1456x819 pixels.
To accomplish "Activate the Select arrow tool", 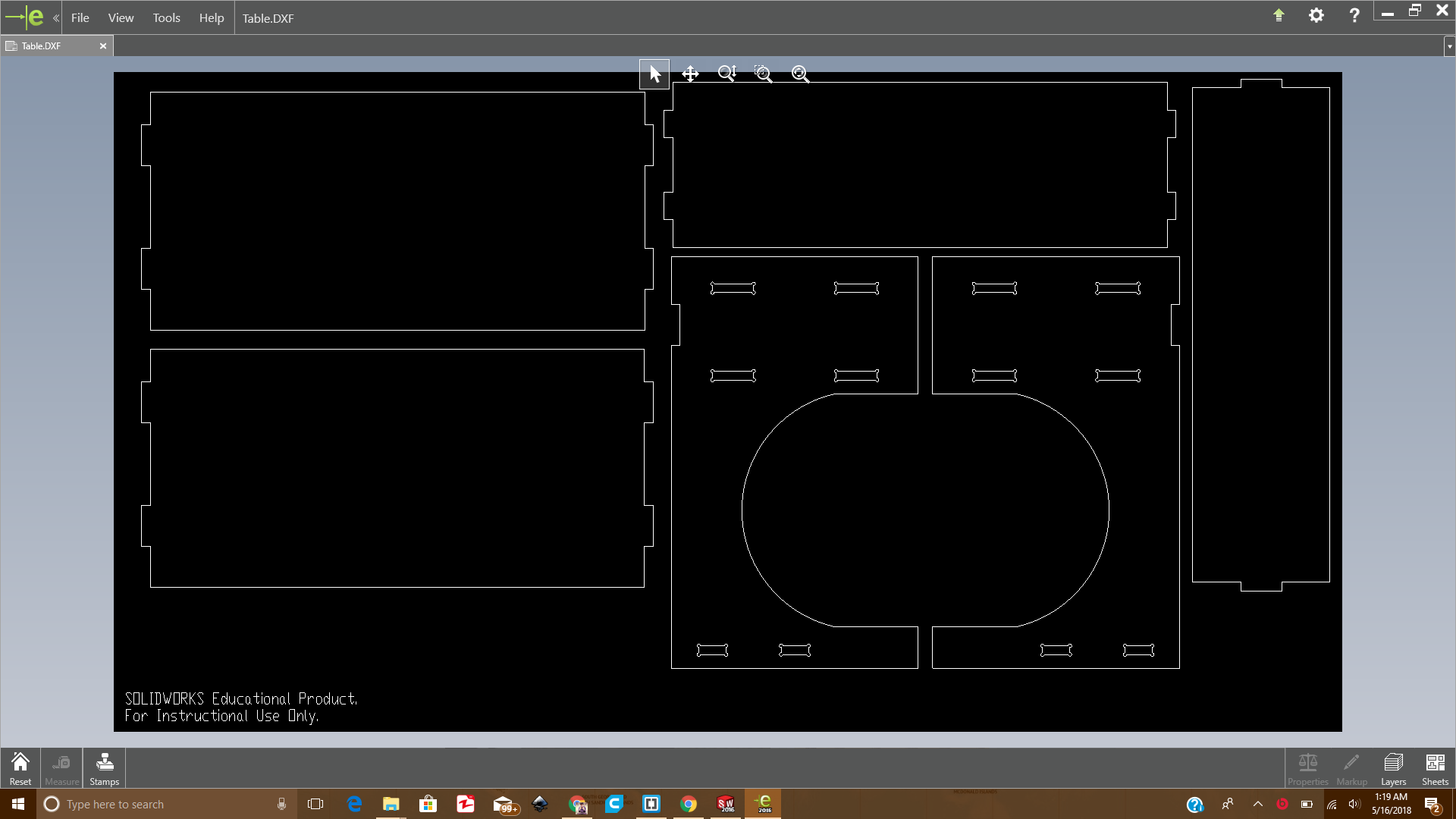I will [x=654, y=74].
